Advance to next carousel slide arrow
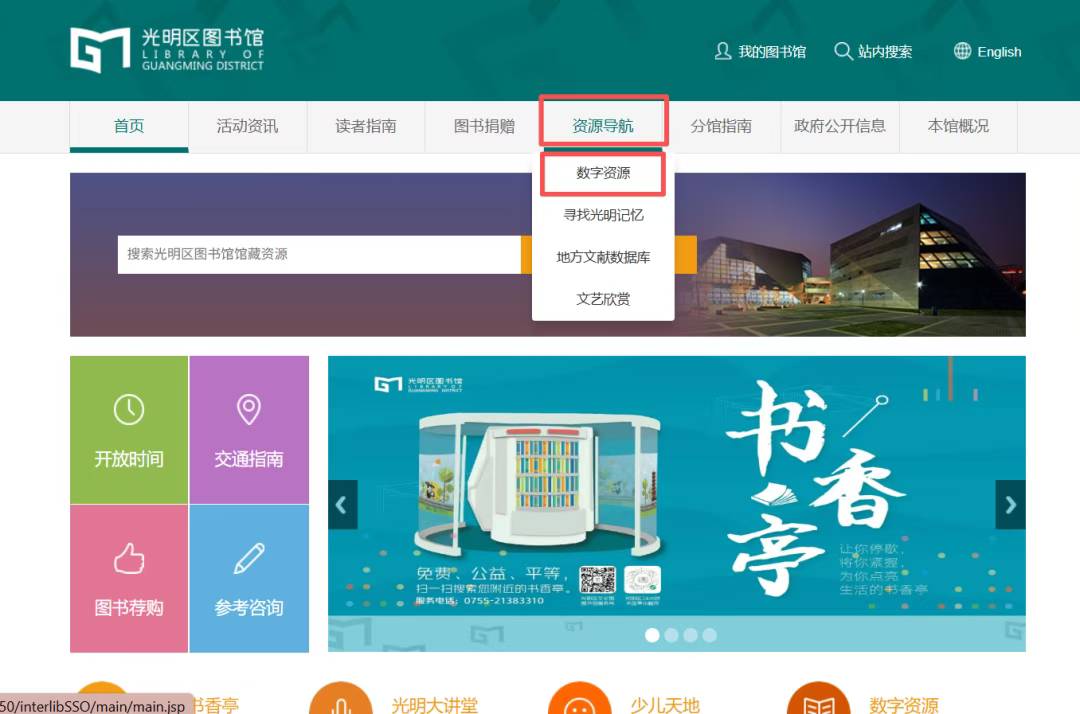This screenshot has height=714, width=1080. click(x=1010, y=505)
